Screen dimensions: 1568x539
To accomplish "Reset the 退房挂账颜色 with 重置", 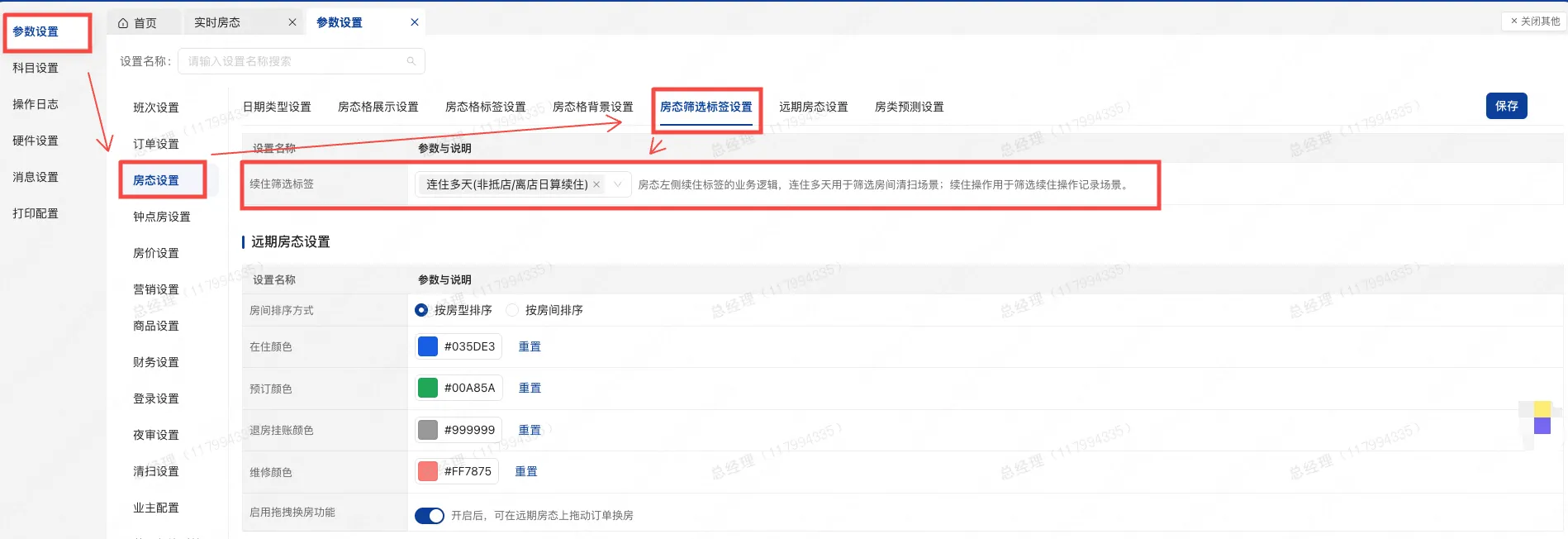I will click(x=530, y=430).
